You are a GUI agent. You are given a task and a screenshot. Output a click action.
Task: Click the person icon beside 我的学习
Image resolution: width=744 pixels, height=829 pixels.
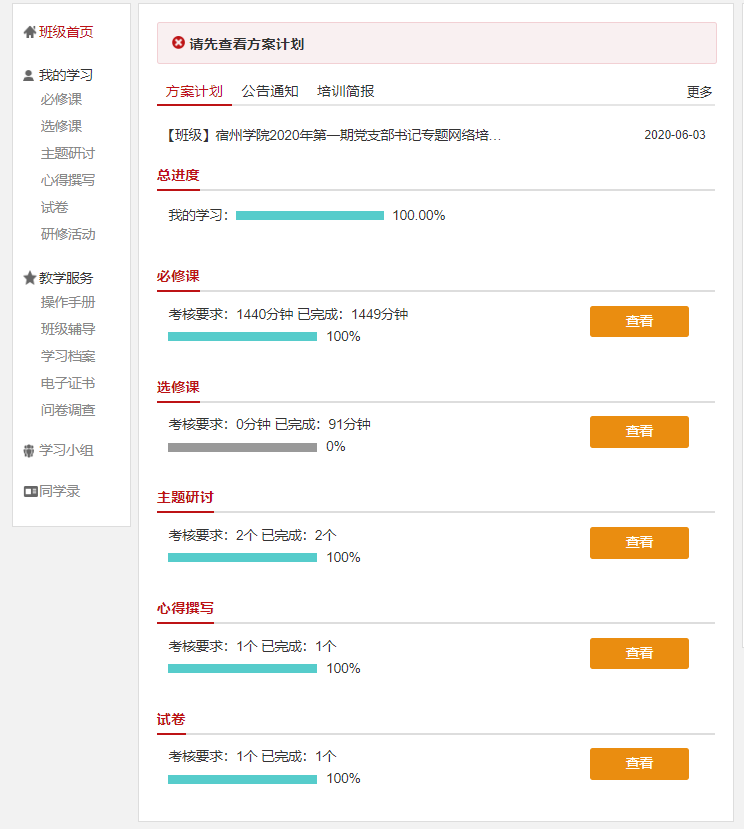coord(29,75)
